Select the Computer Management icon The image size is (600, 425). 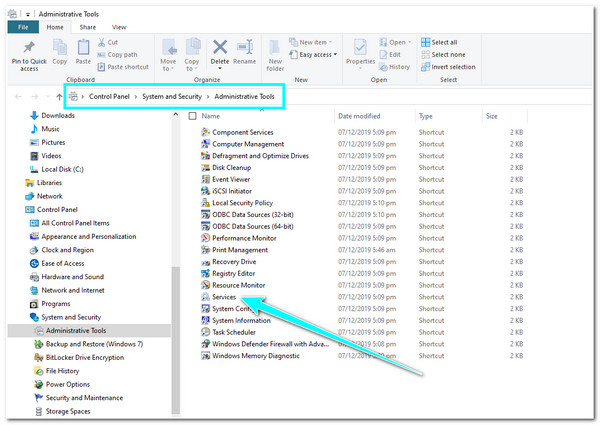(x=205, y=144)
